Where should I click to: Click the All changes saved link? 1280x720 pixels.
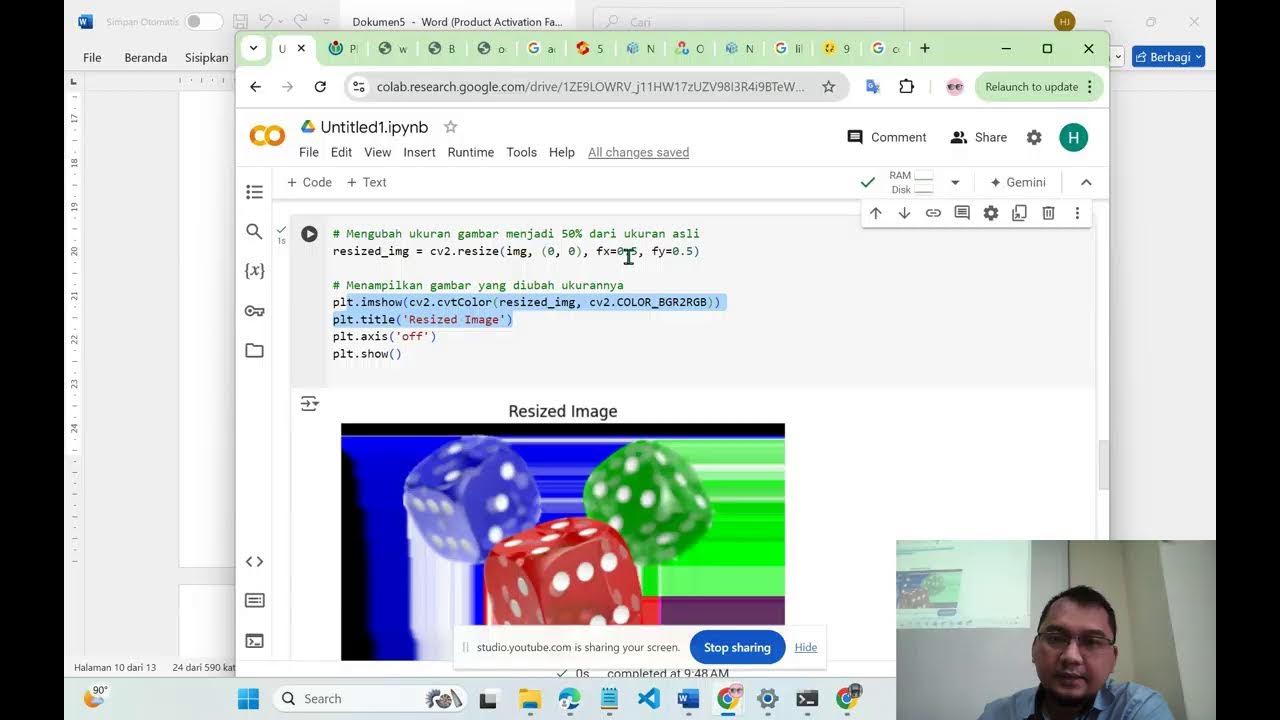[x=638, y=152]
